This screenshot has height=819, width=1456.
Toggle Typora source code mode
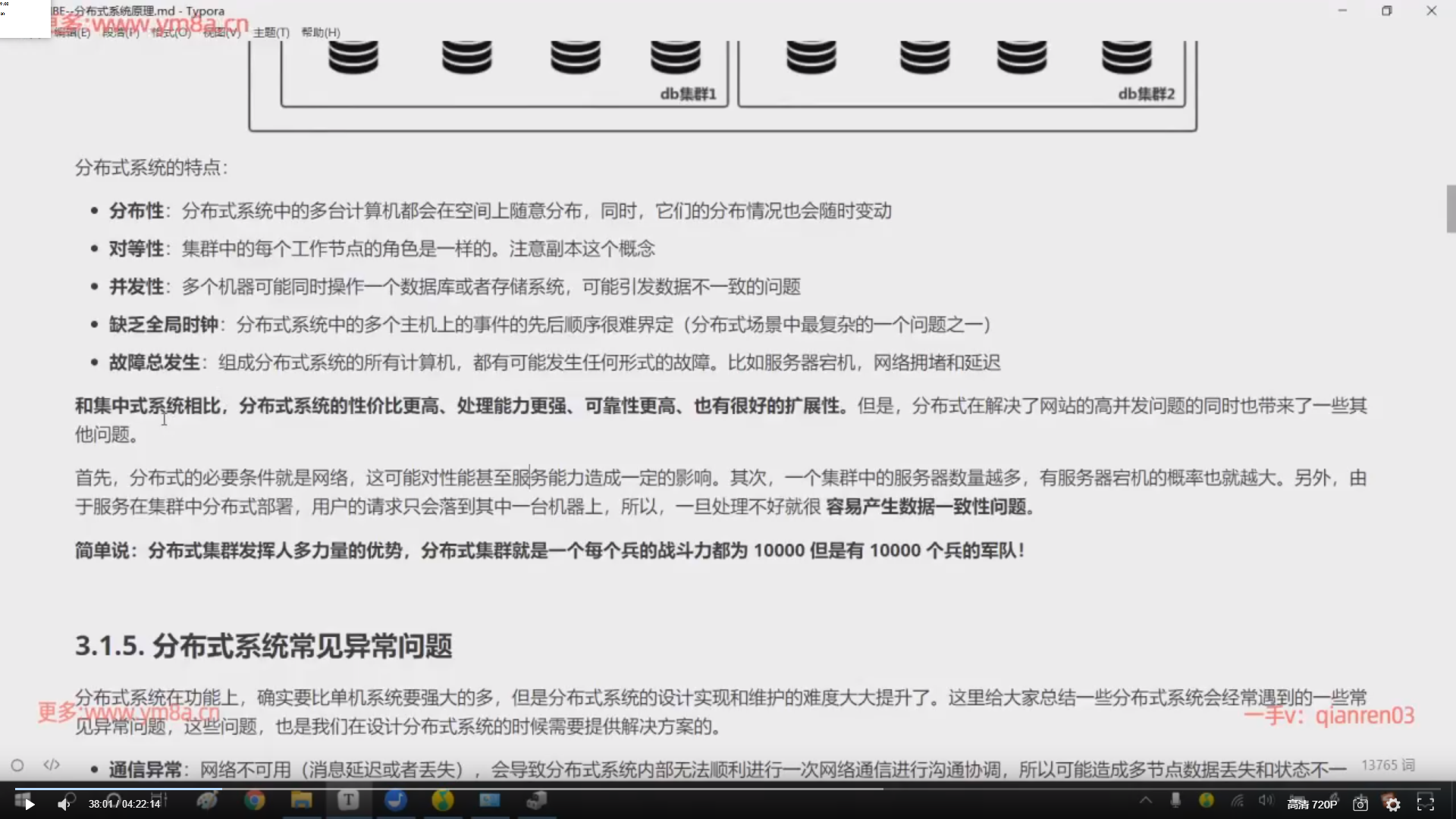pyautogui.click(x=52, y=764)
